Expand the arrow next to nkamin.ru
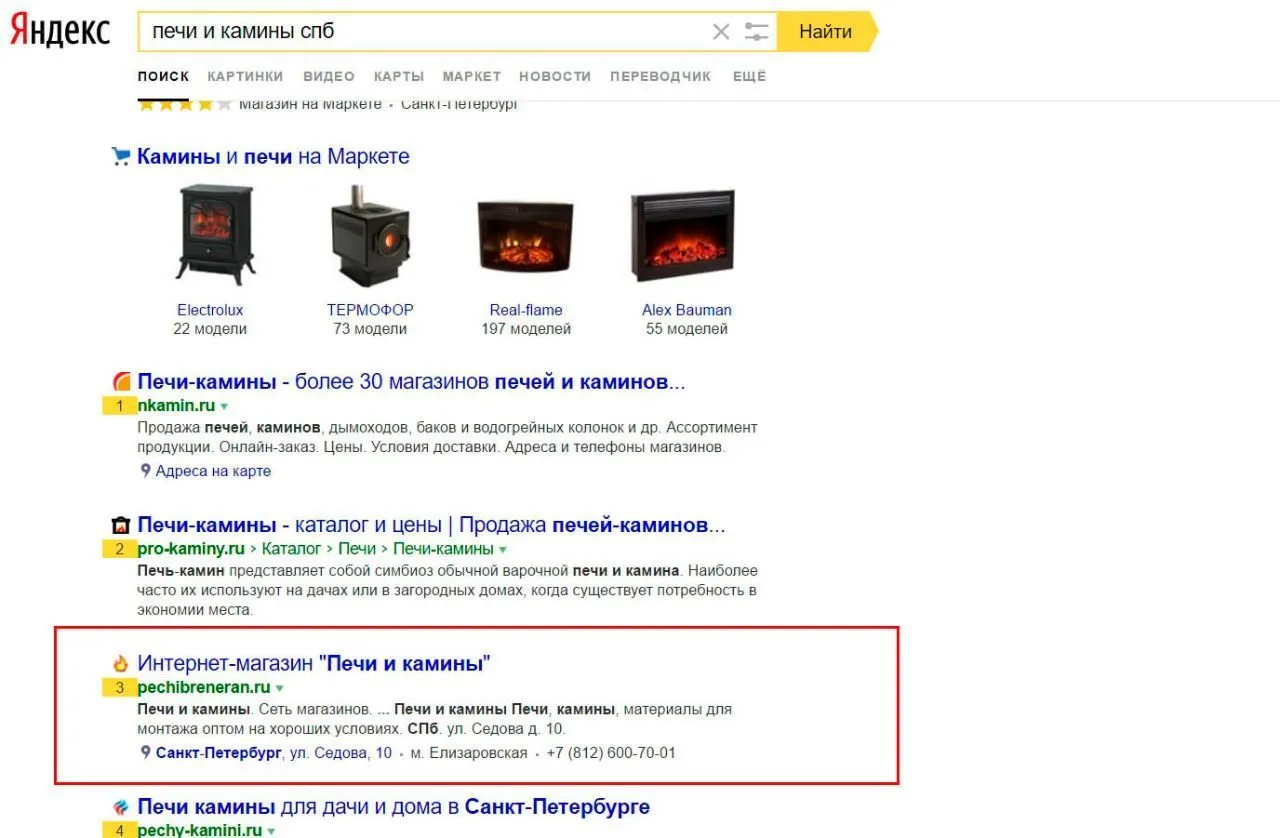1280x838 pixels. (224, 407)
